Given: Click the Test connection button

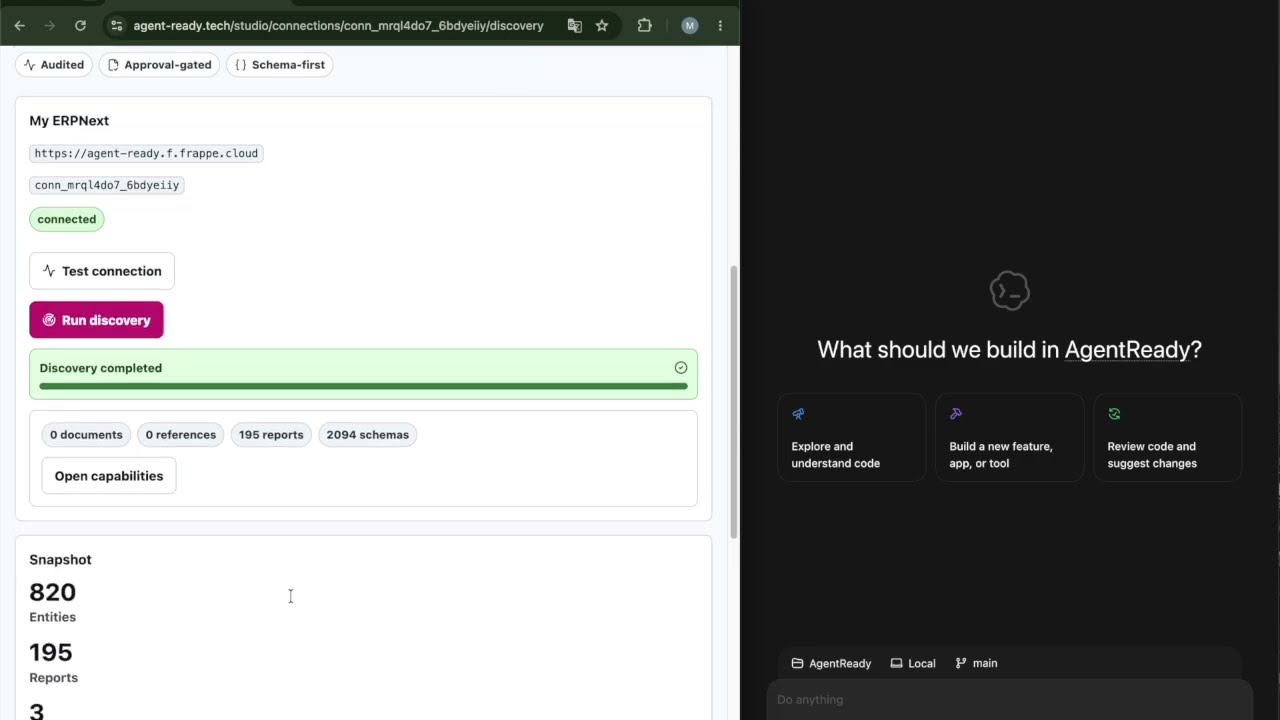Looking at the screenshot, I should tap(102, 272).
